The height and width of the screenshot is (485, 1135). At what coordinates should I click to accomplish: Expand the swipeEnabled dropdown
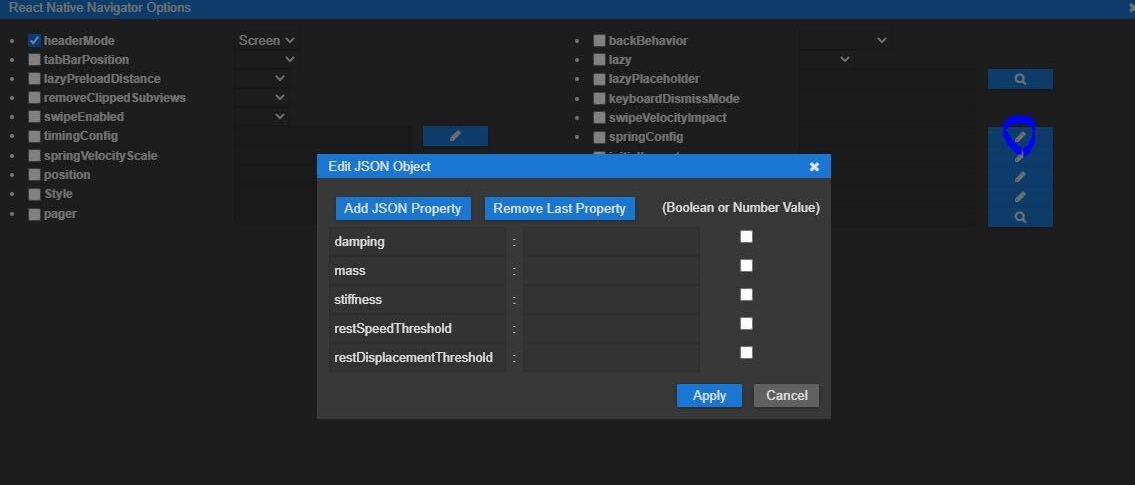coord(262,116)
